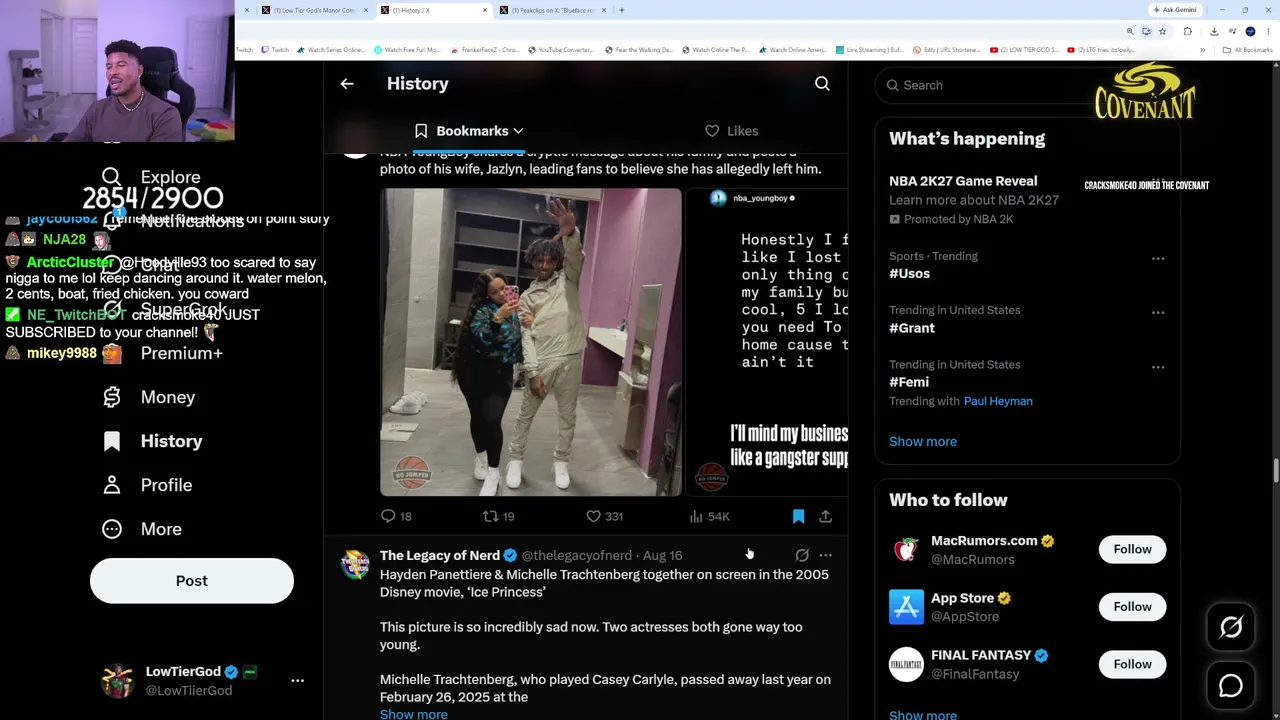1280x720 pixels.
Task: Show more trends in What's happening
Action: 923,441
